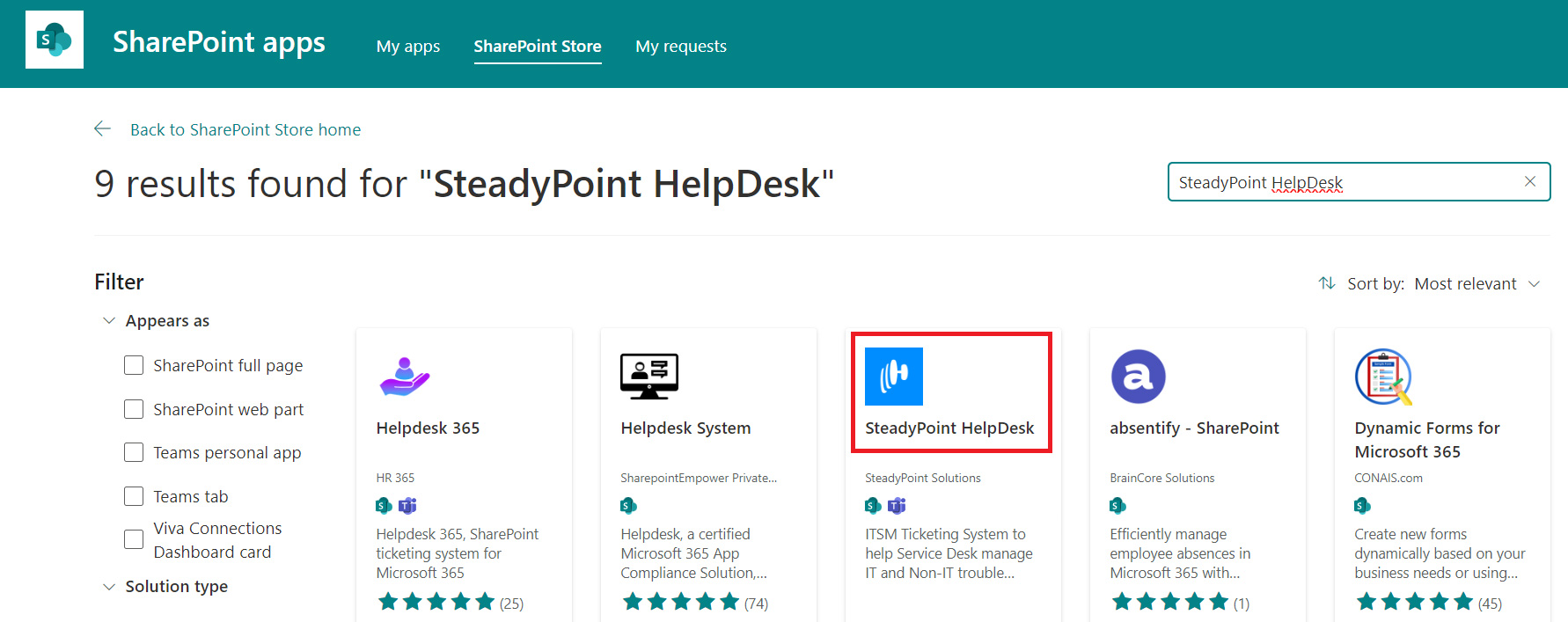Click Create new forms dynamically description
1568x622 pixels.
(1440, 553)
